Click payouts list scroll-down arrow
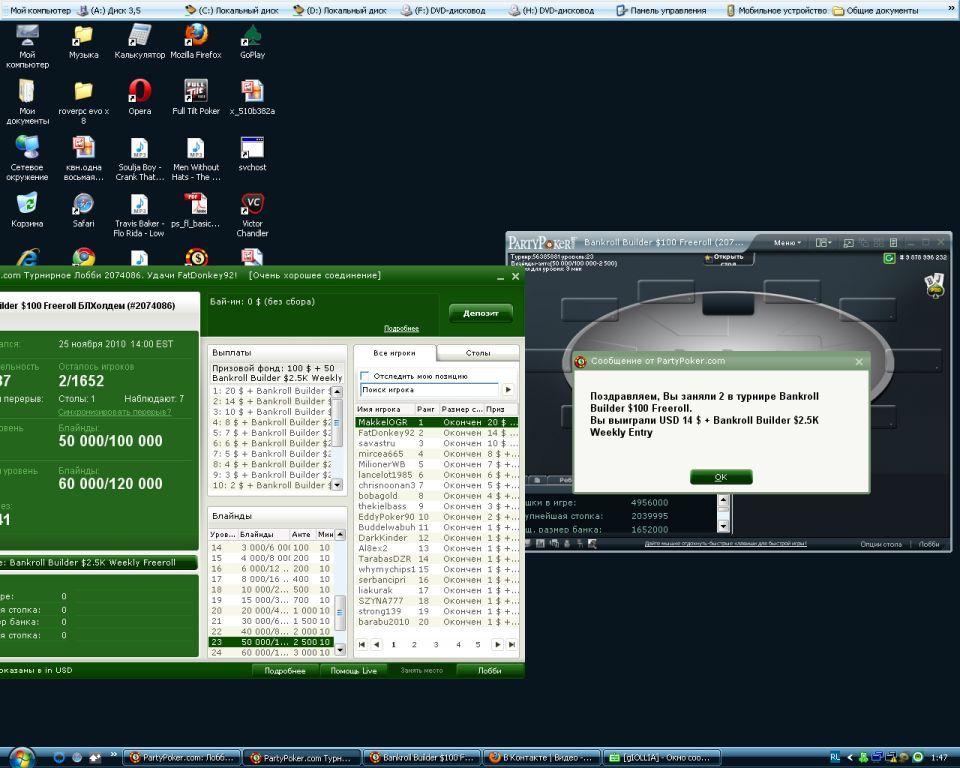The image size is (960, 768). 337,485
